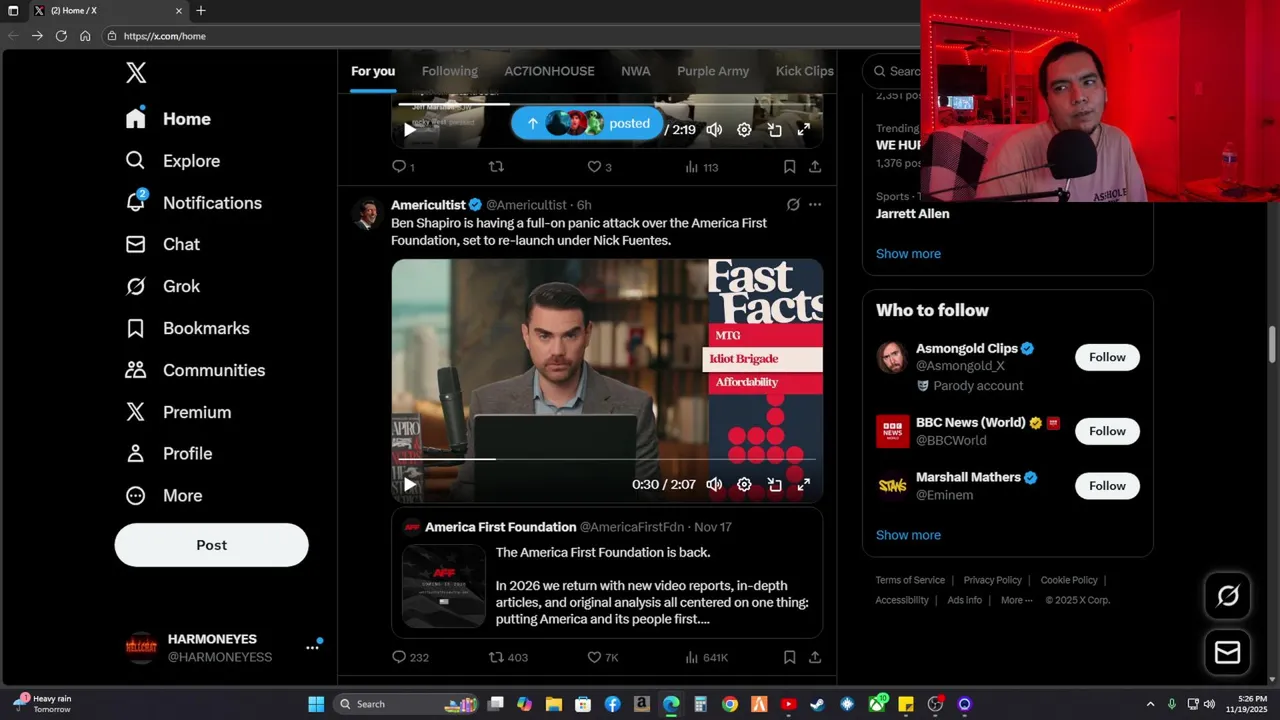The image size is (1280, 720).
Task: Mute the Ben Shapiro video volume
Action: [714, 484]
